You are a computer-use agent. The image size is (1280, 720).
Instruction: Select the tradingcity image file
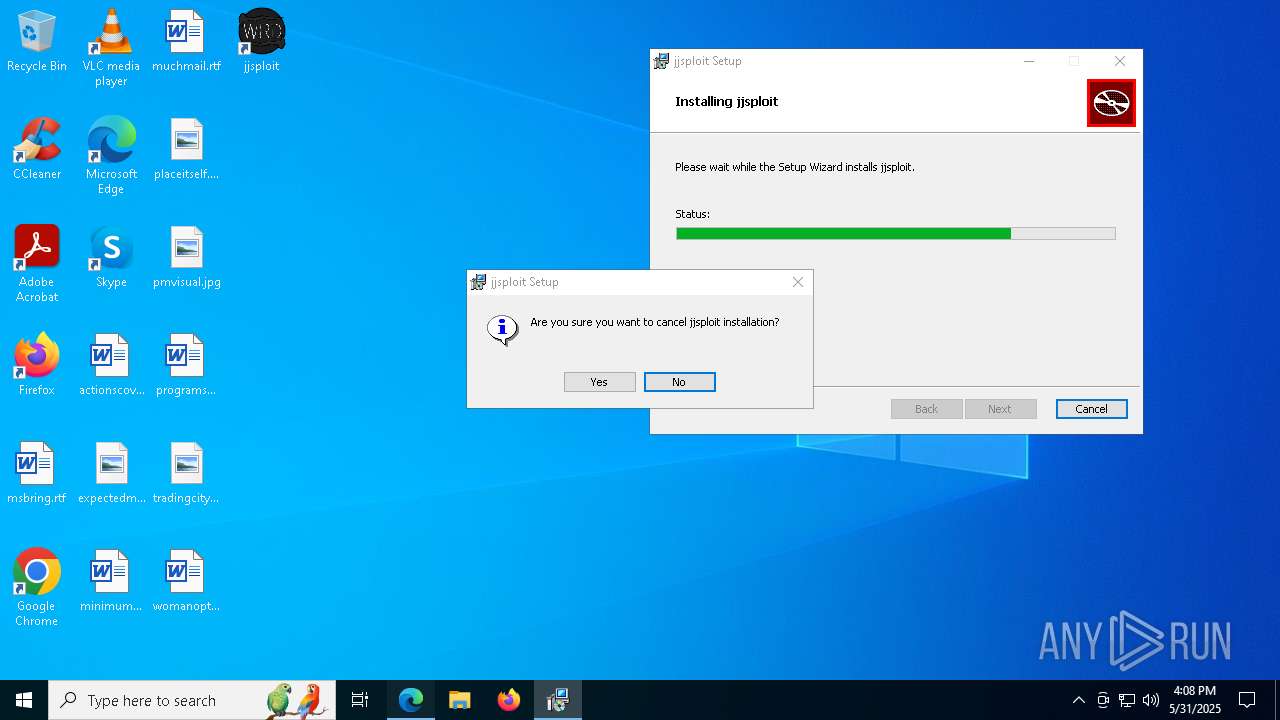pyautogui.click(x=186, y=473)
